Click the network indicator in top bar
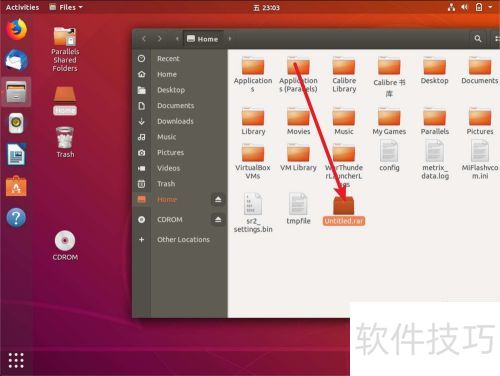Screen dimensions: 500x376 tap(451, 7)
